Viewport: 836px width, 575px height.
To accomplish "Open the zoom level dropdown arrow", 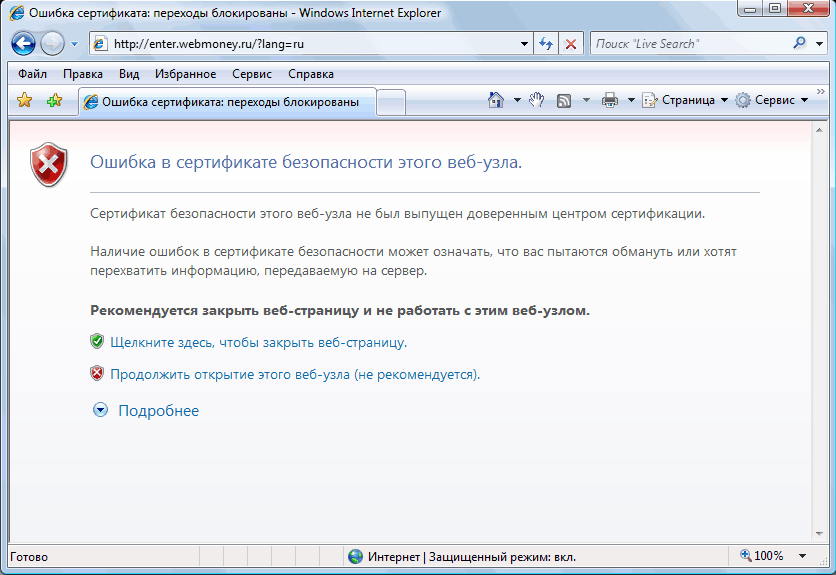I will click(803, 556).
